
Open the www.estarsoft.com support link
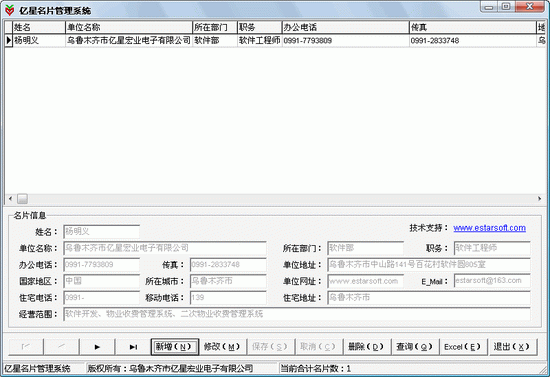489,228
